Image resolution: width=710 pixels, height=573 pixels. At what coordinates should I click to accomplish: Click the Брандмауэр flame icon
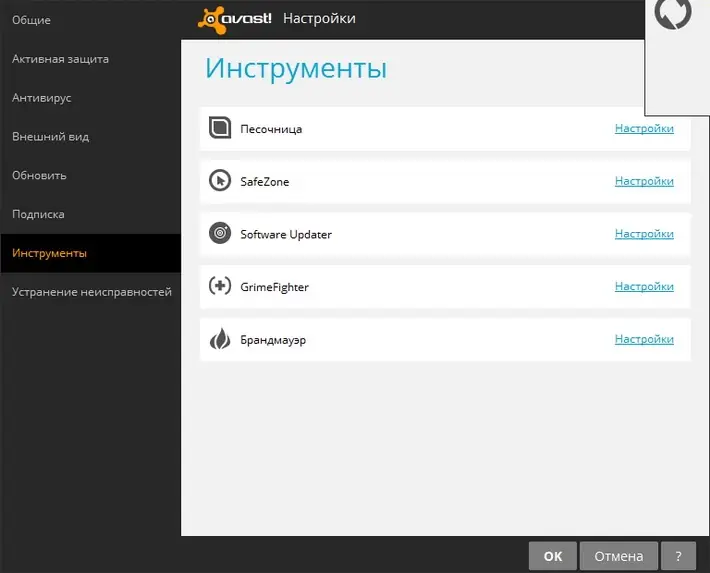[220, 339]
